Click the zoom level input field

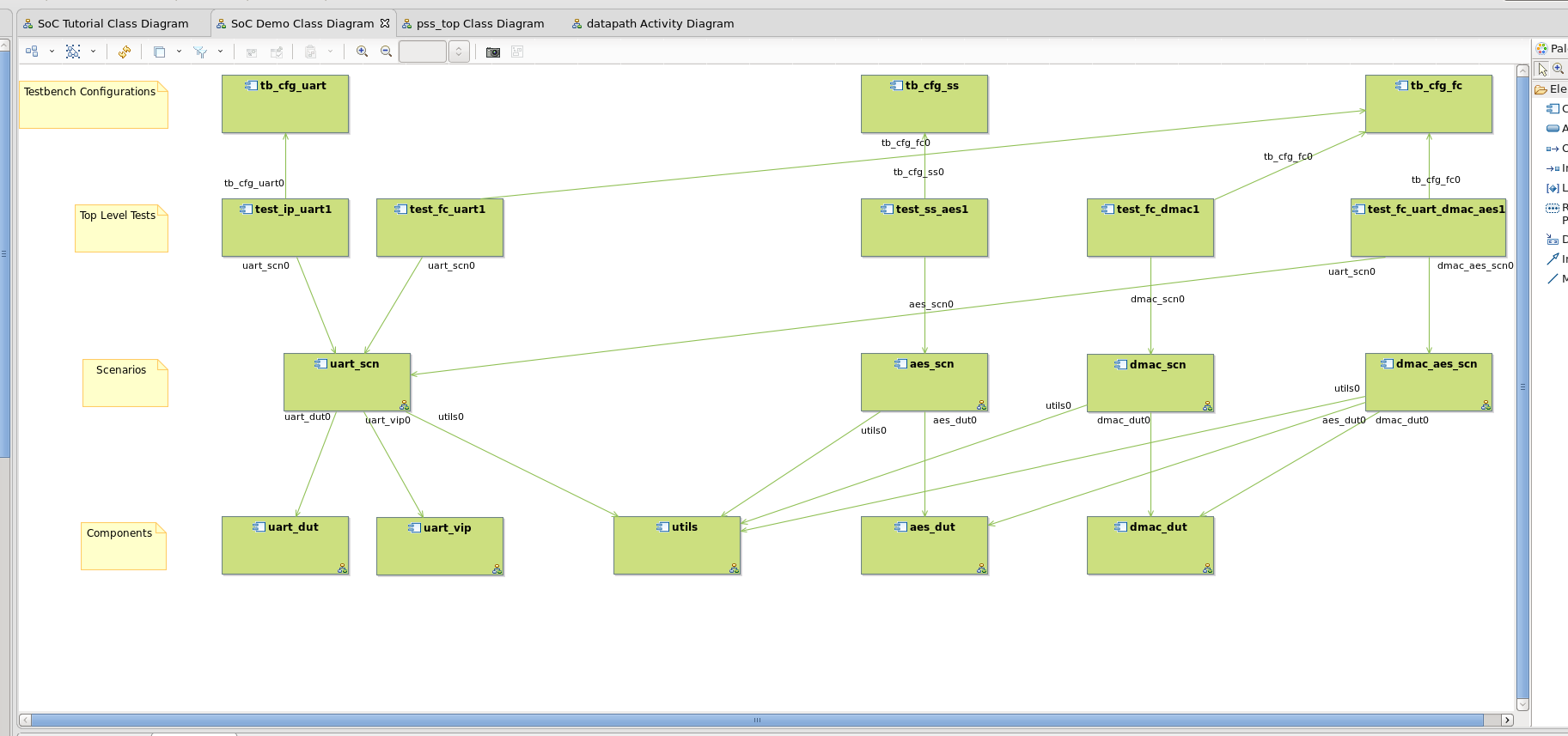[422, 52]
